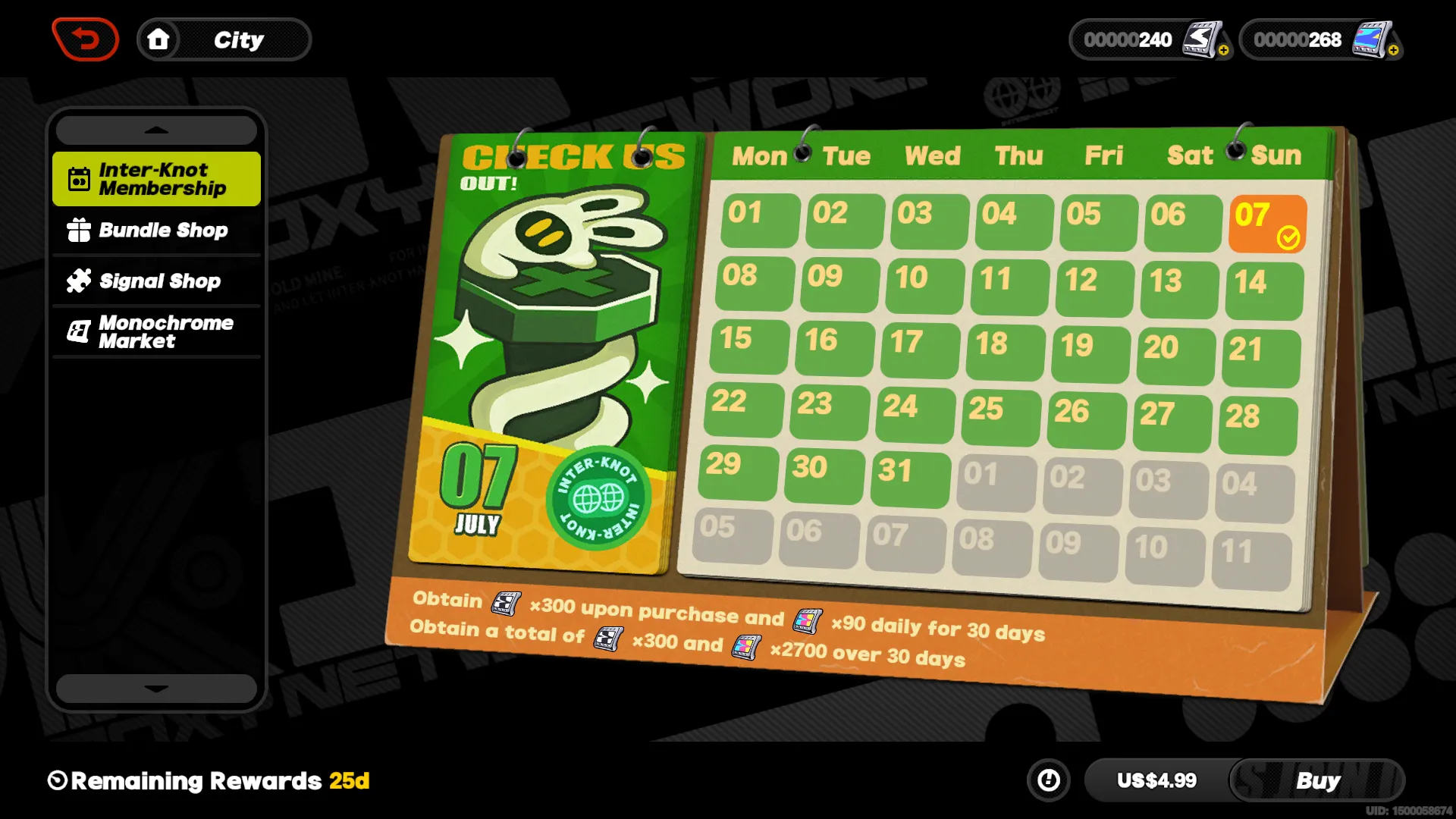Click the power/info icon near Buy button
The image size is (1456, 819).
coord(1048,780)
